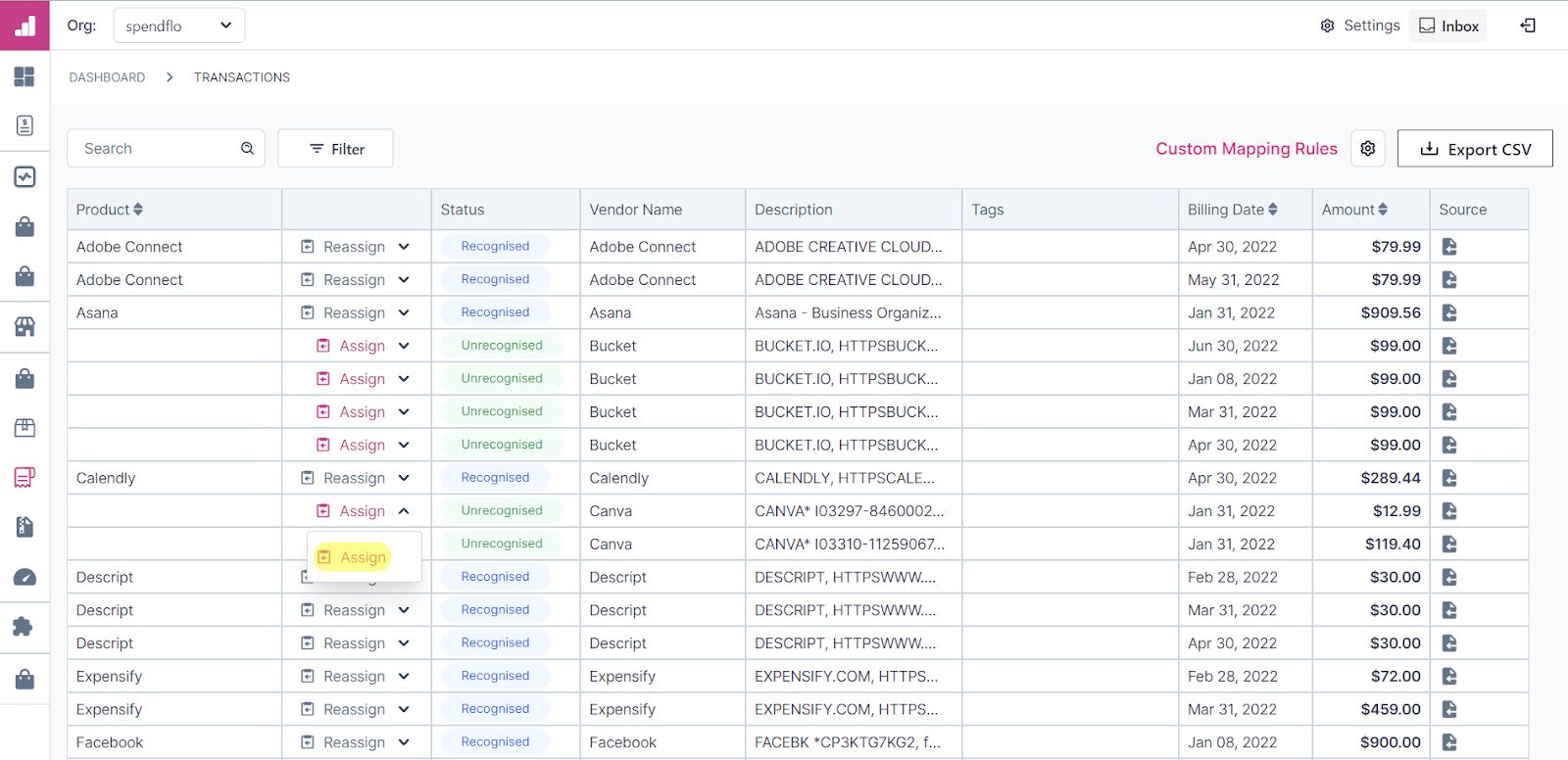
Task: Open Settings in the top bar
Action: click(1360, 25)
